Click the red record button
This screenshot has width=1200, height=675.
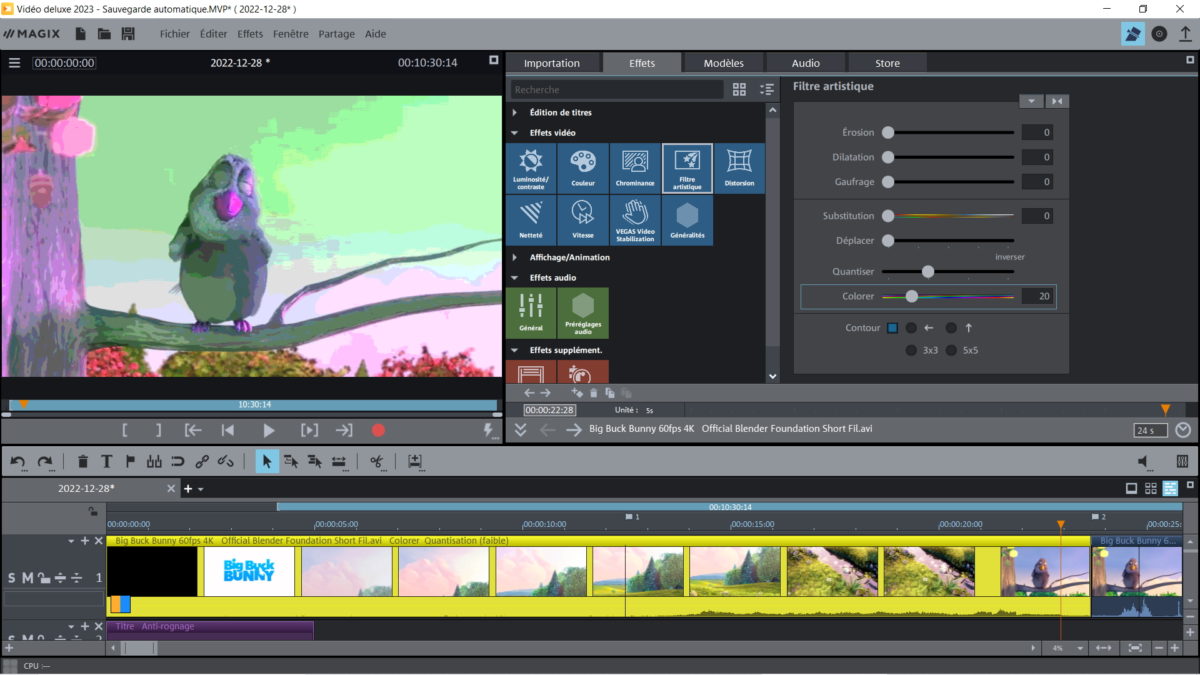(x=378, y=430)
